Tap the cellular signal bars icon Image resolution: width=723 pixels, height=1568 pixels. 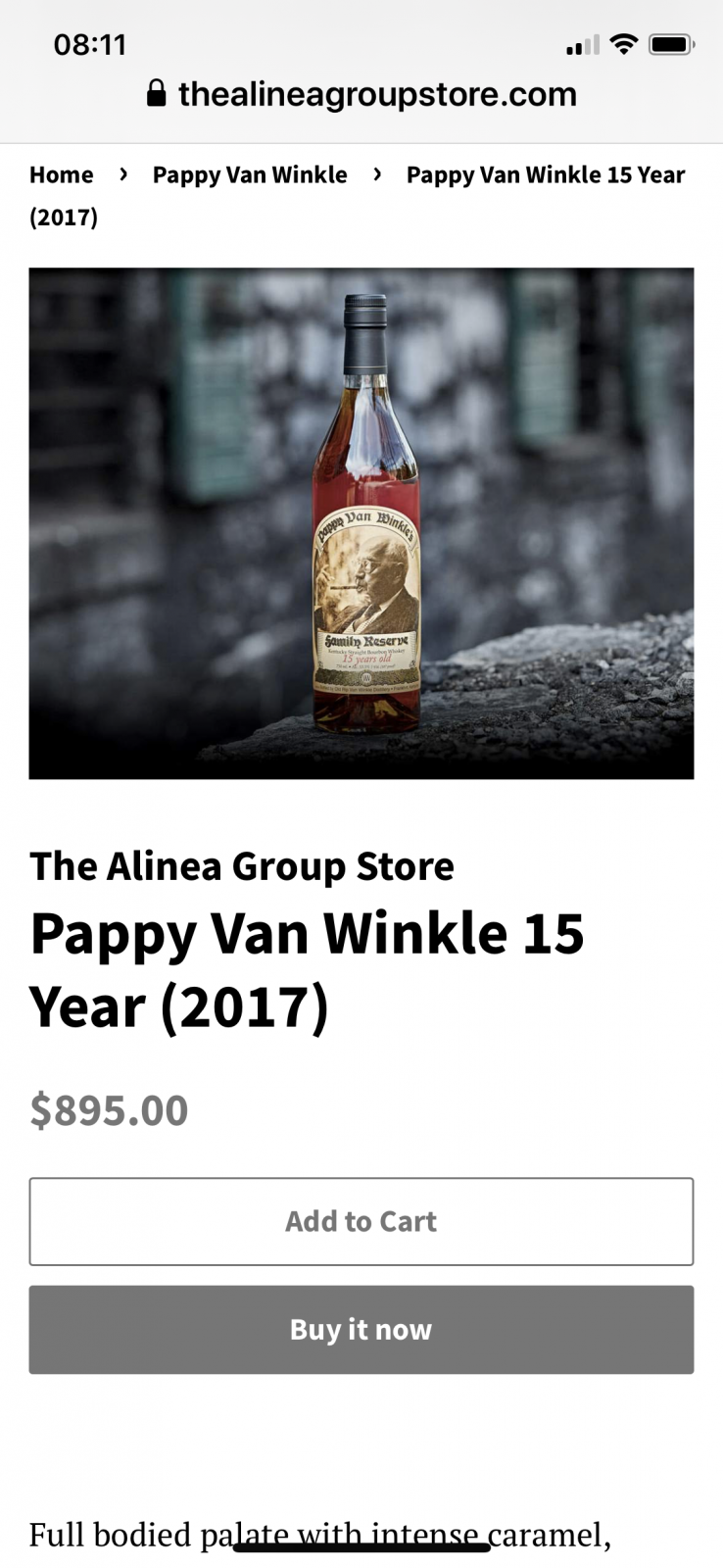click(x=582, y=45)
